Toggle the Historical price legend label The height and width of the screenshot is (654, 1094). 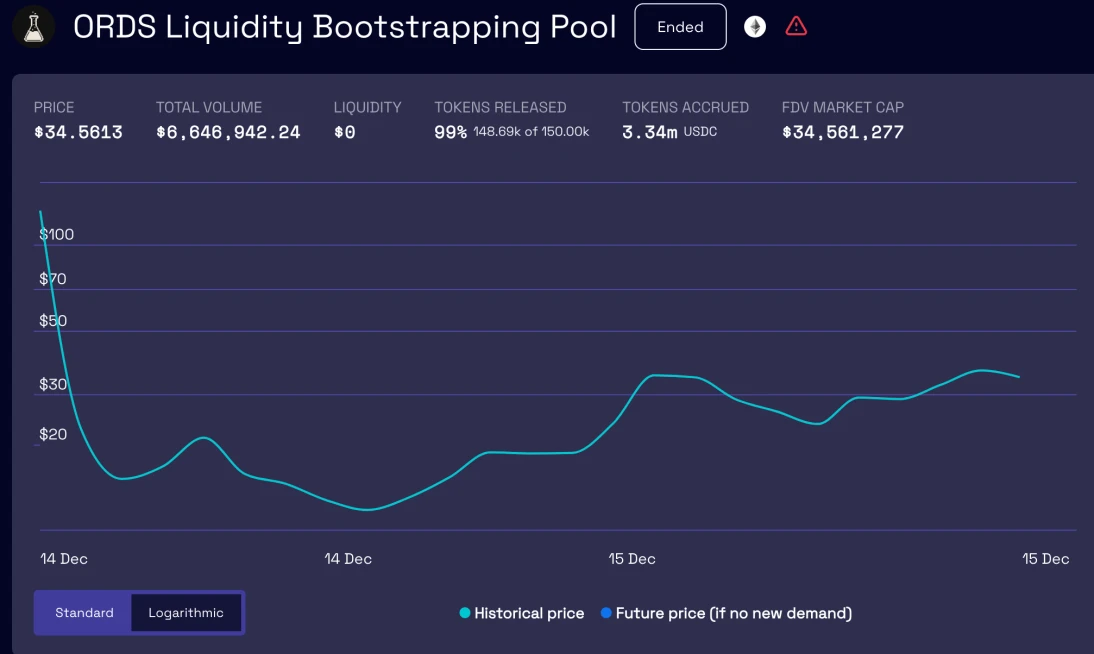pyautogui.click(x=529, y=613)
